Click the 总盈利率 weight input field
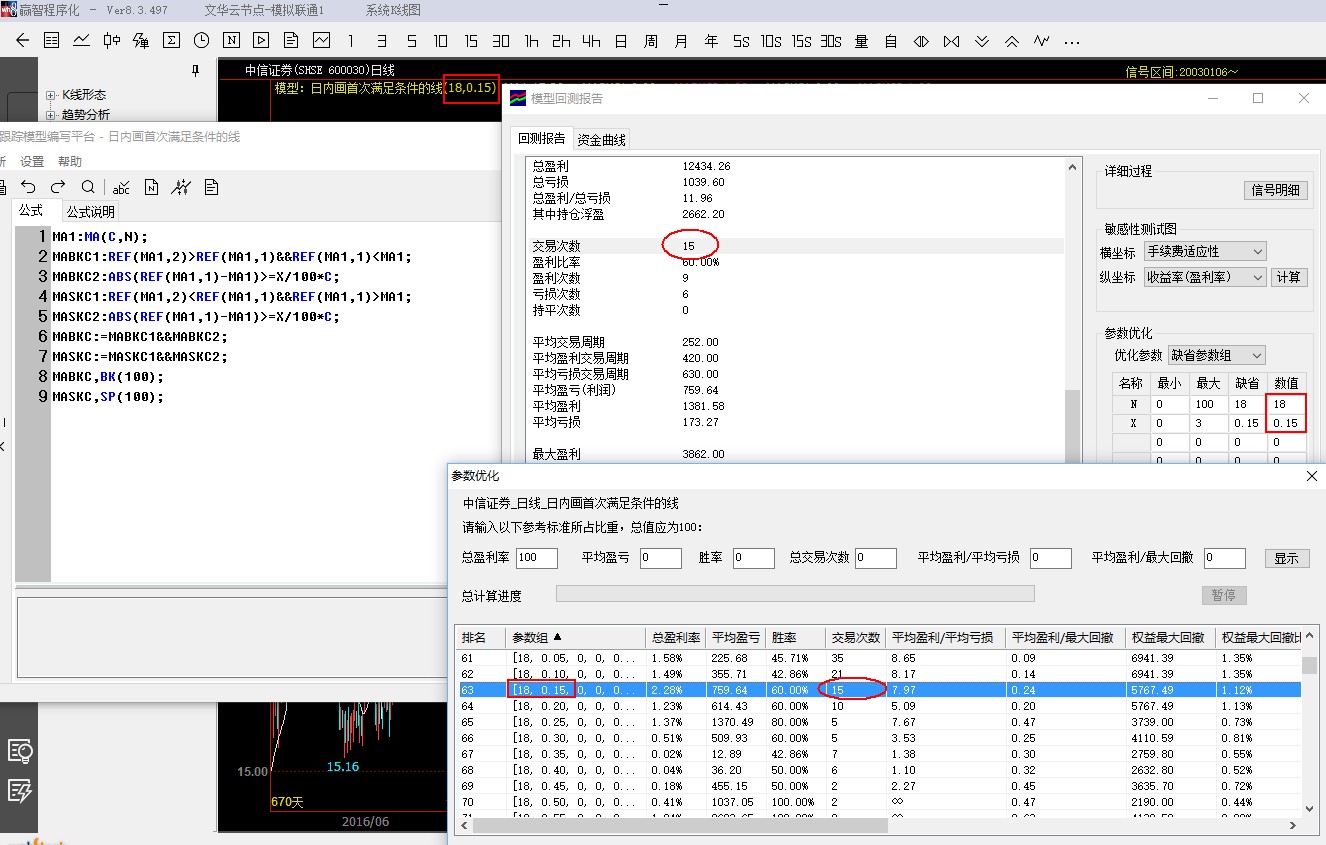This screenshot has width=1326, height=845. point(536,558)
